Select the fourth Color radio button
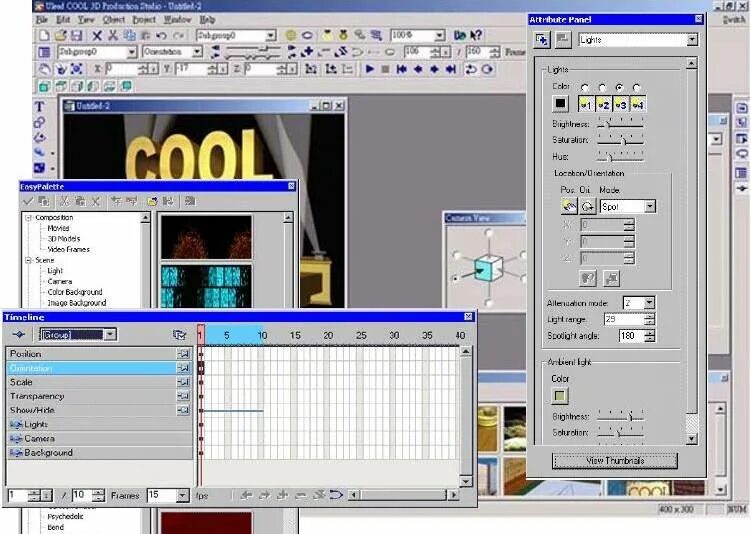 click(x=637, y=88)
